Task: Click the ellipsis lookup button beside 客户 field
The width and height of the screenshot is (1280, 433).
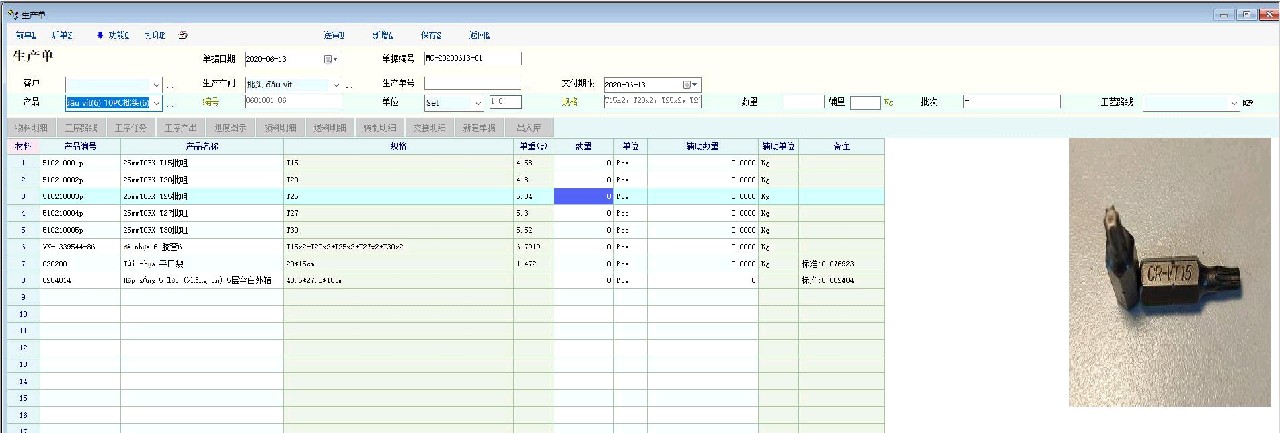Action: click(x=170, y=85)
